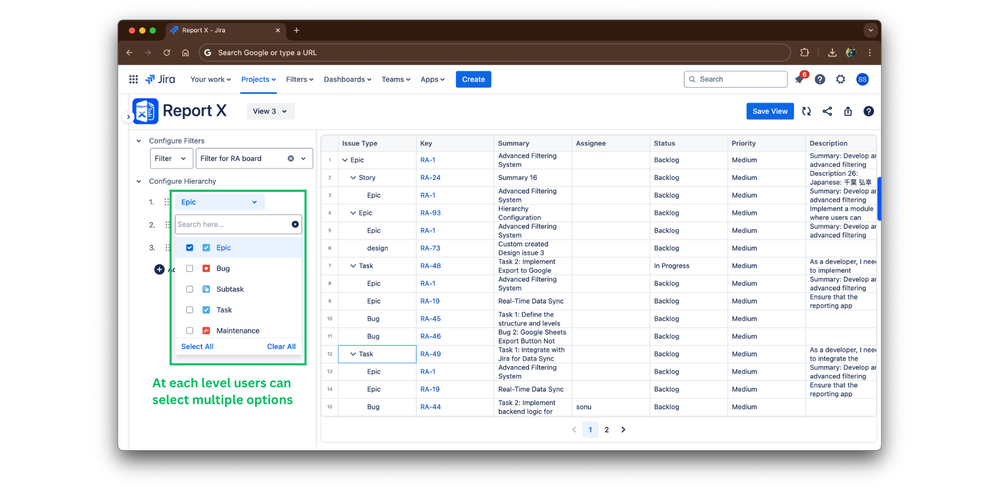Click the refresh icon beside Save View
Image resolution: width=999 pixels, height=489 pixels.
coord(807,111)
